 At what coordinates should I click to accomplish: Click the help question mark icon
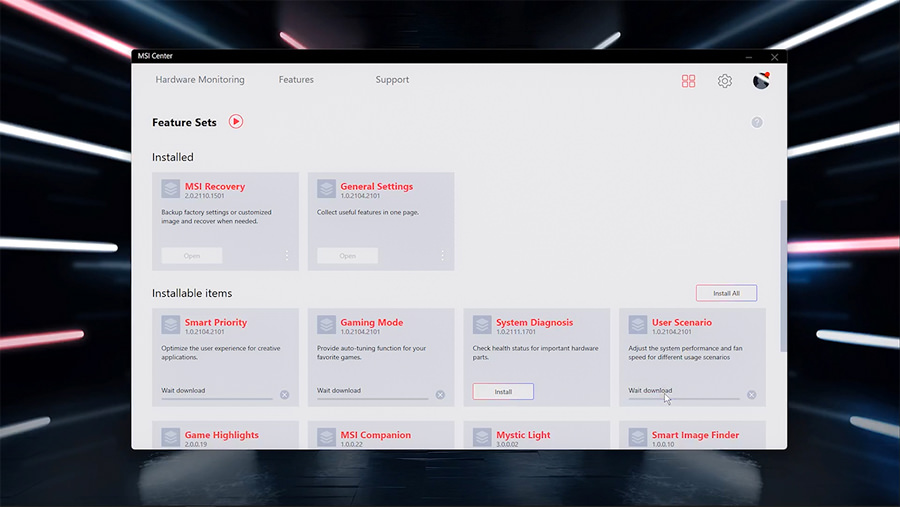point(757,122)
